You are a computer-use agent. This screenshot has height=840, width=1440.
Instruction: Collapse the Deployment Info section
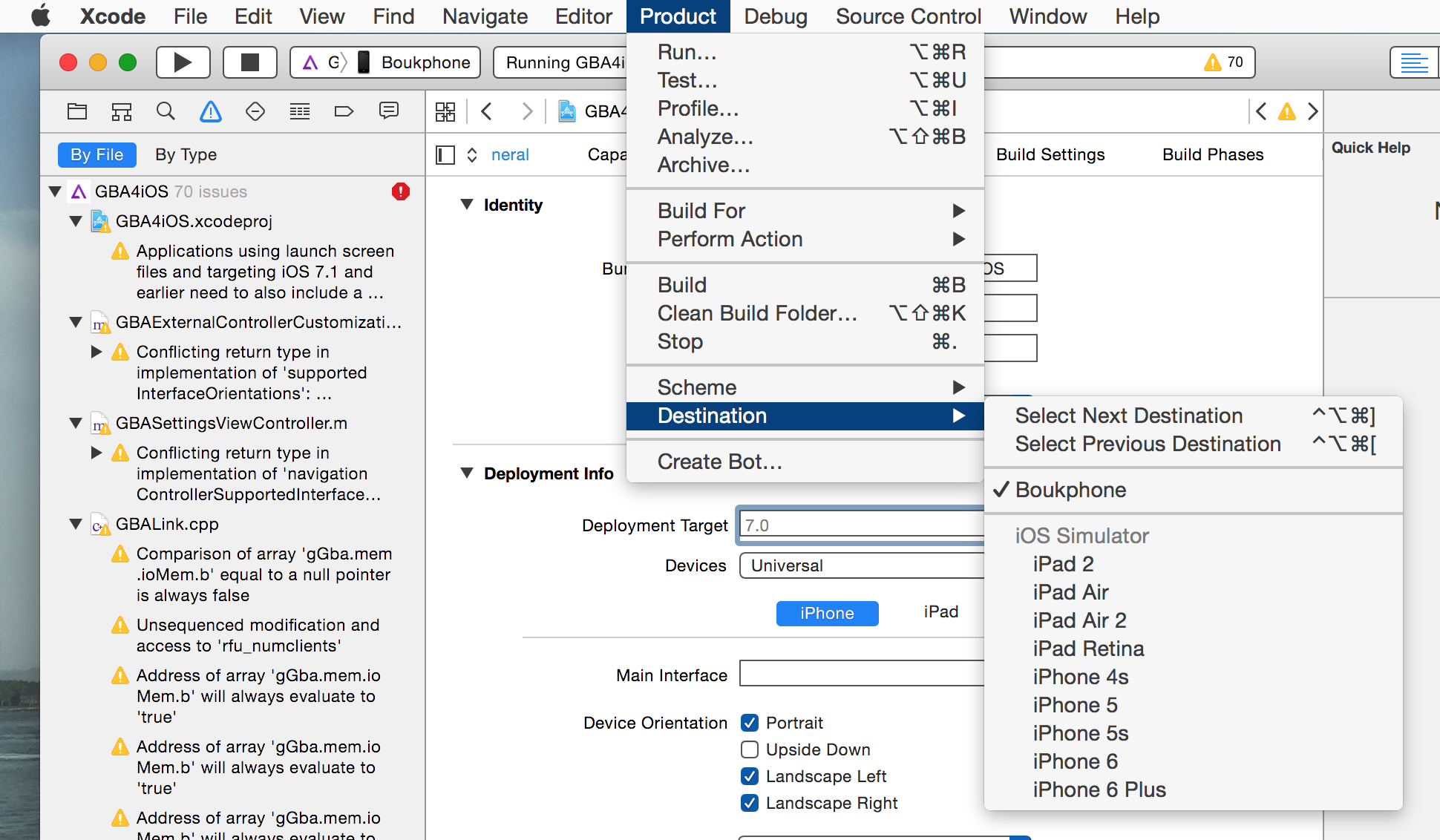coord(466,473)
